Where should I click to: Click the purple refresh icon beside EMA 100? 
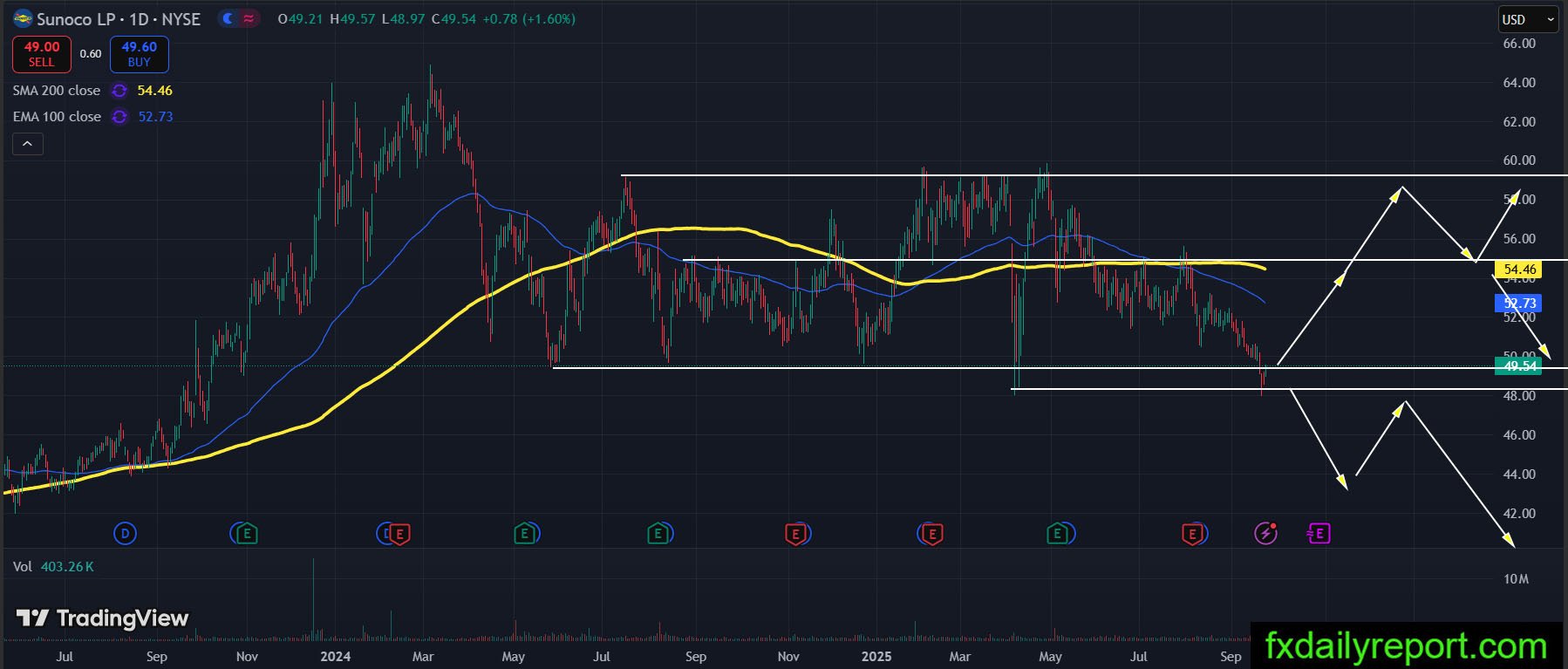tap(119, 117)
